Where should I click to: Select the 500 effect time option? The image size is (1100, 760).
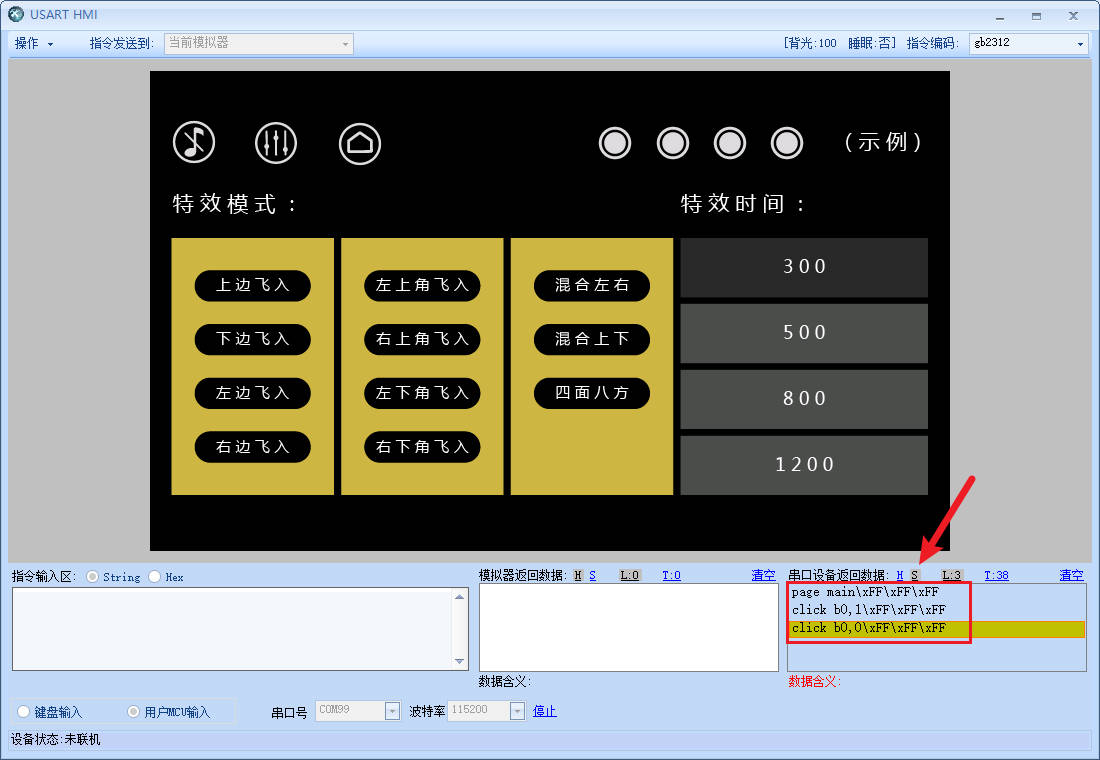[x=804, y=333]
